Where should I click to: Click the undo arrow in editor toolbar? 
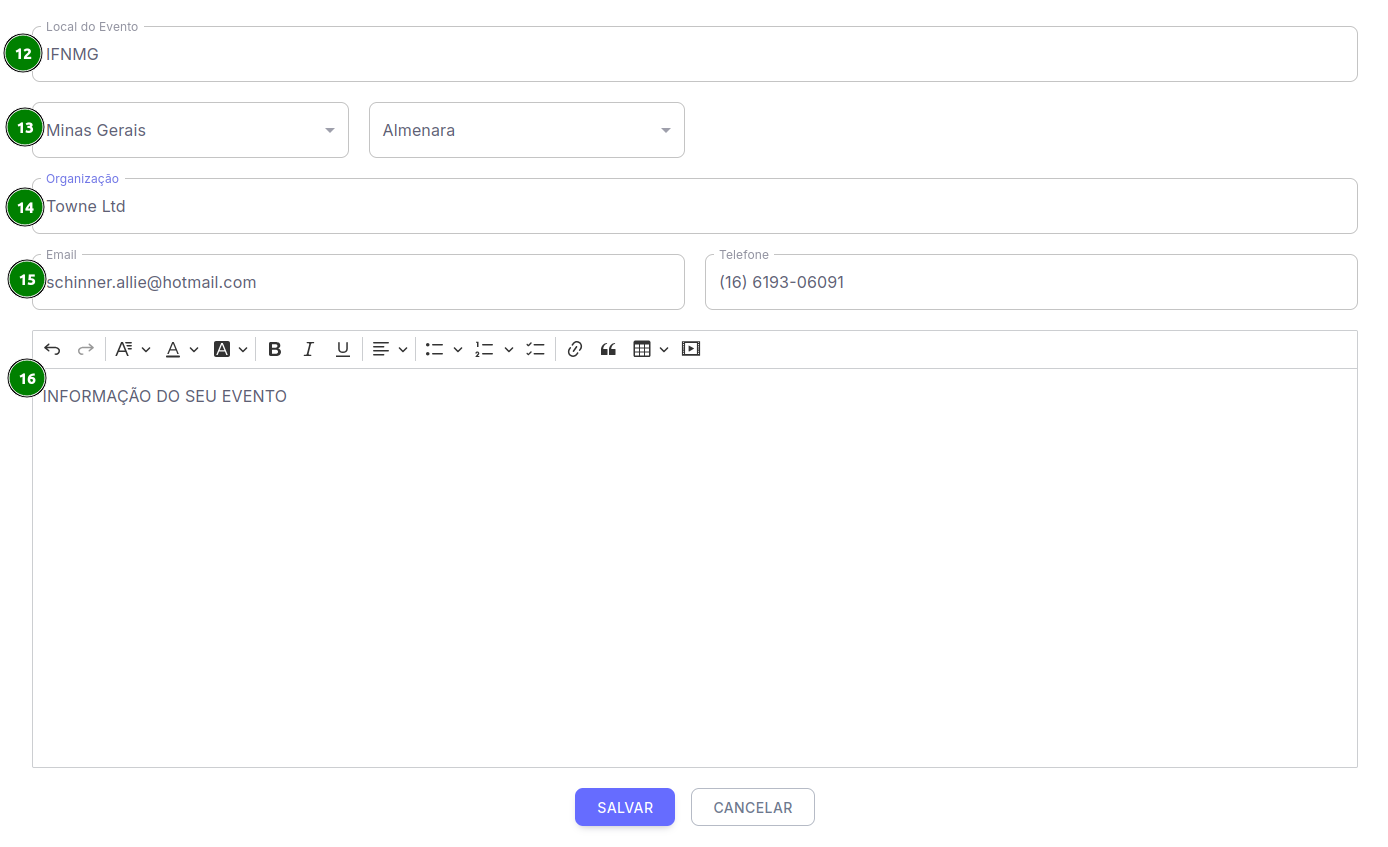[x=52, y=349]
